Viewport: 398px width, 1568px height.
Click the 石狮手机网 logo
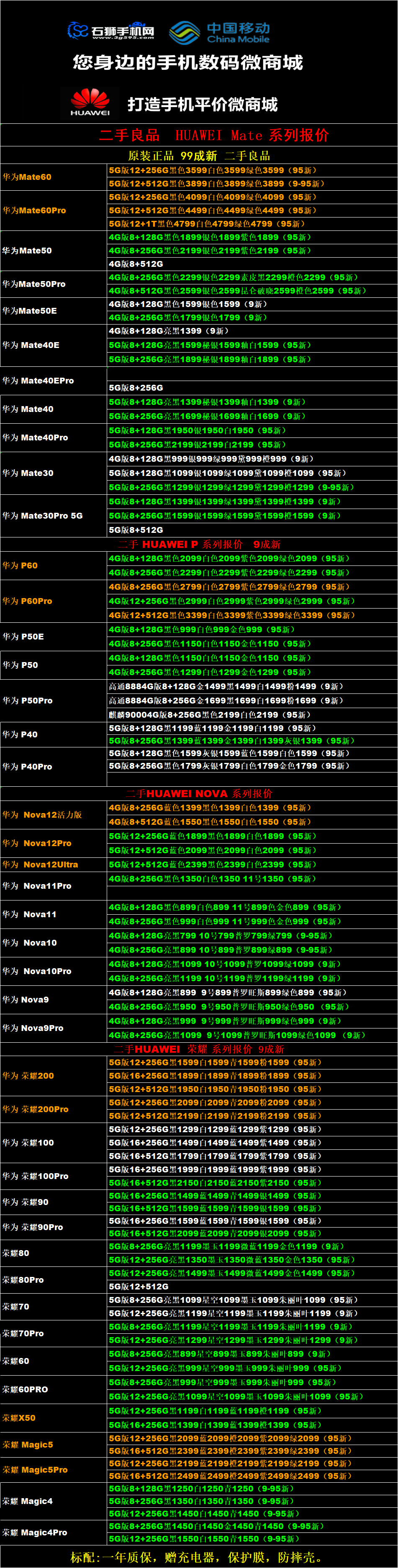point(110,31)
